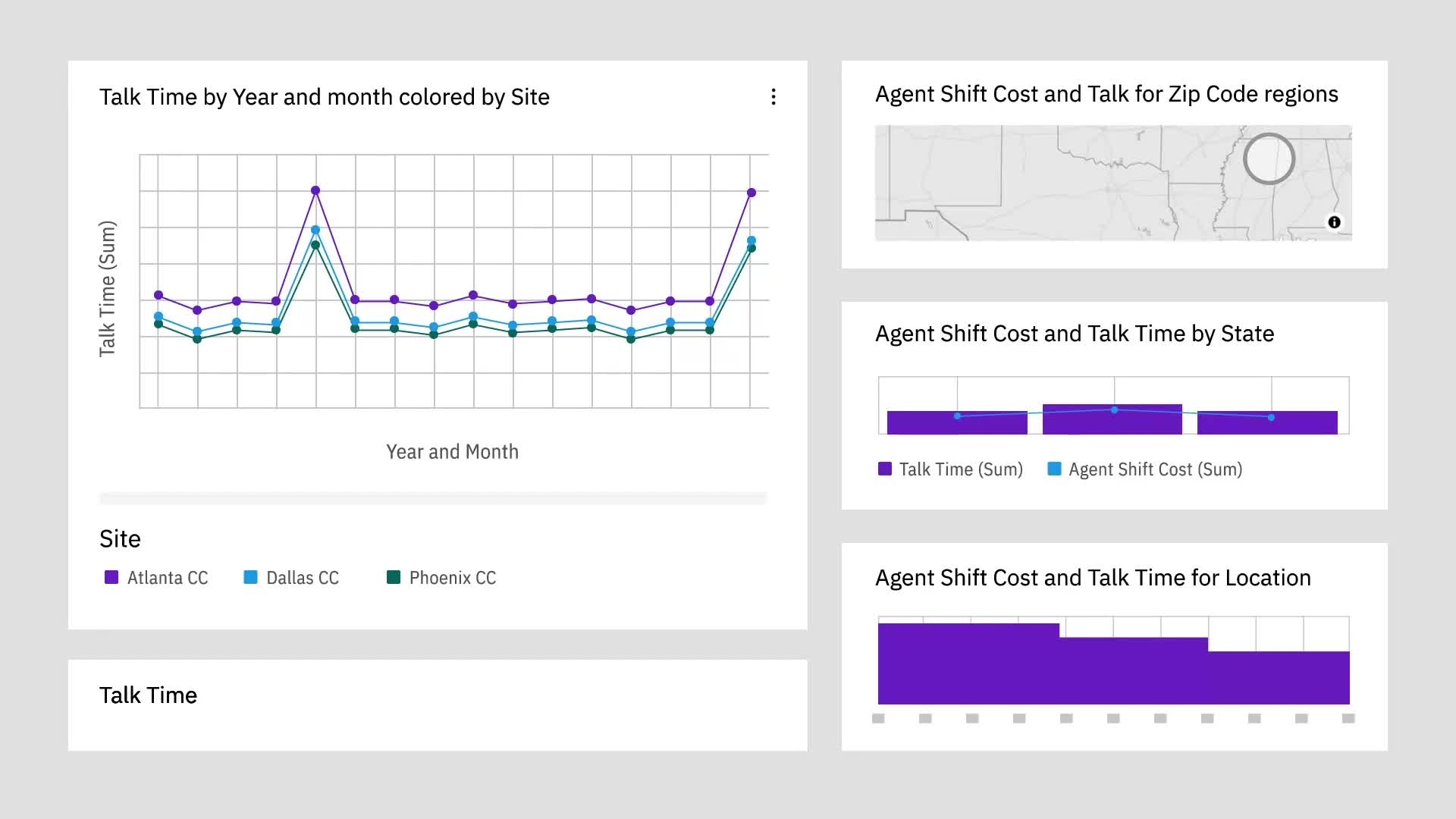This screenshot has width=1456, height=819.
Task: Toggle the Talk Time (Sum) legend item
Action: pyautogui.click(x=950, y=469)
